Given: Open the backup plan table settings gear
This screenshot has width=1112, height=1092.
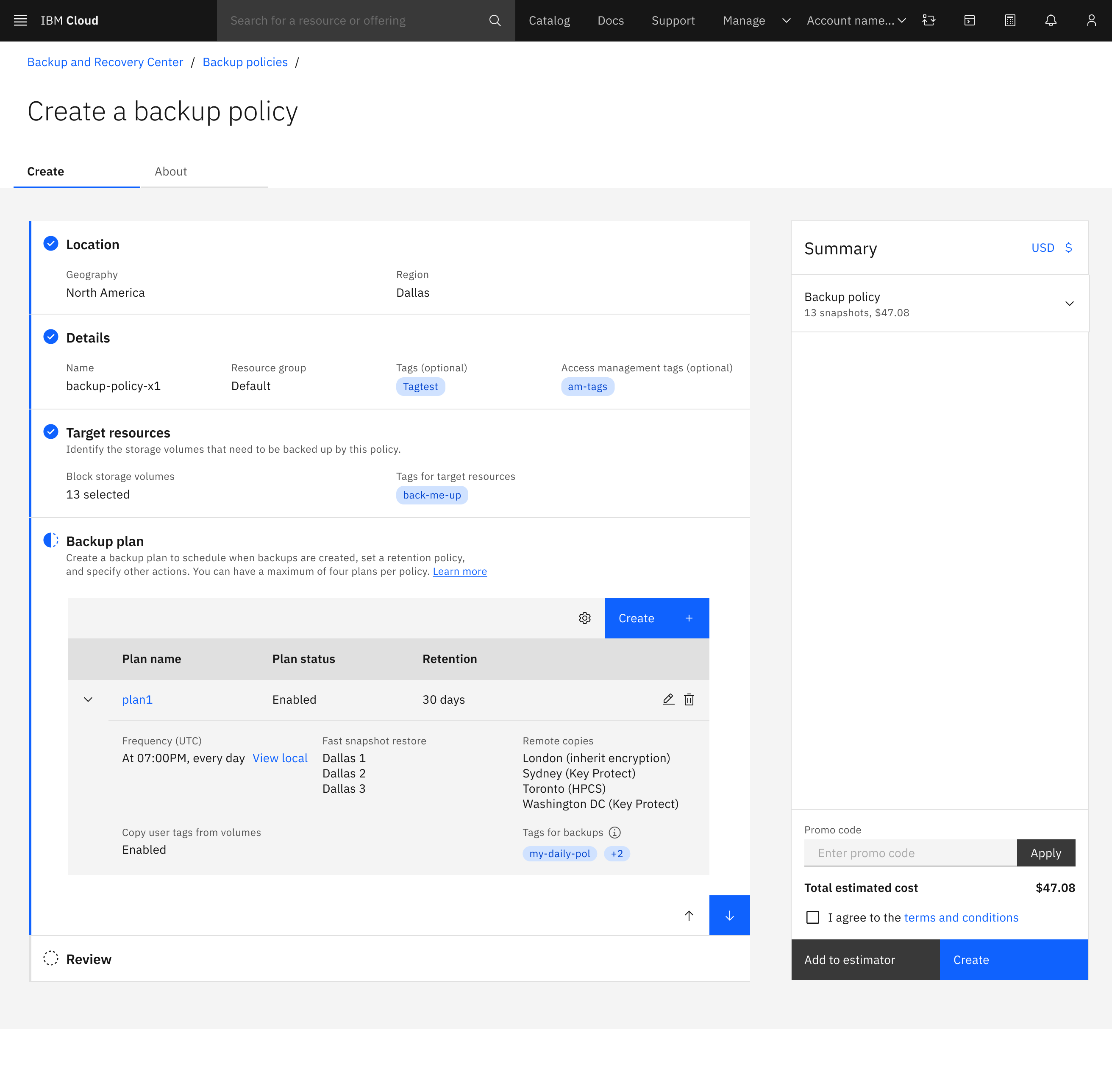Looking at the screenshot, I should (584, 618).
